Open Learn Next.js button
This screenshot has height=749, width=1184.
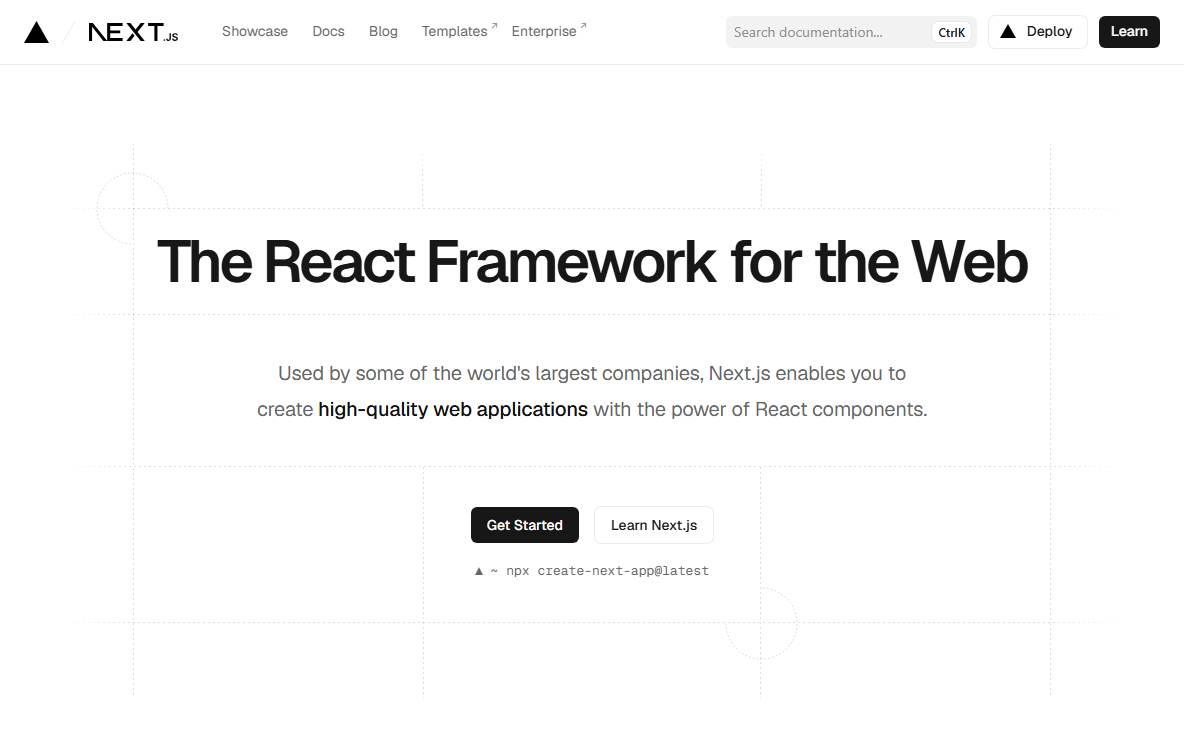pyautogui.click(x=654, y=525)
